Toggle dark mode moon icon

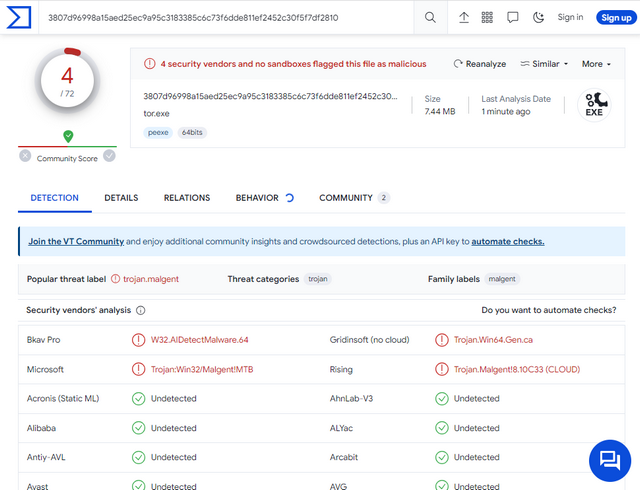pos(539,17)
